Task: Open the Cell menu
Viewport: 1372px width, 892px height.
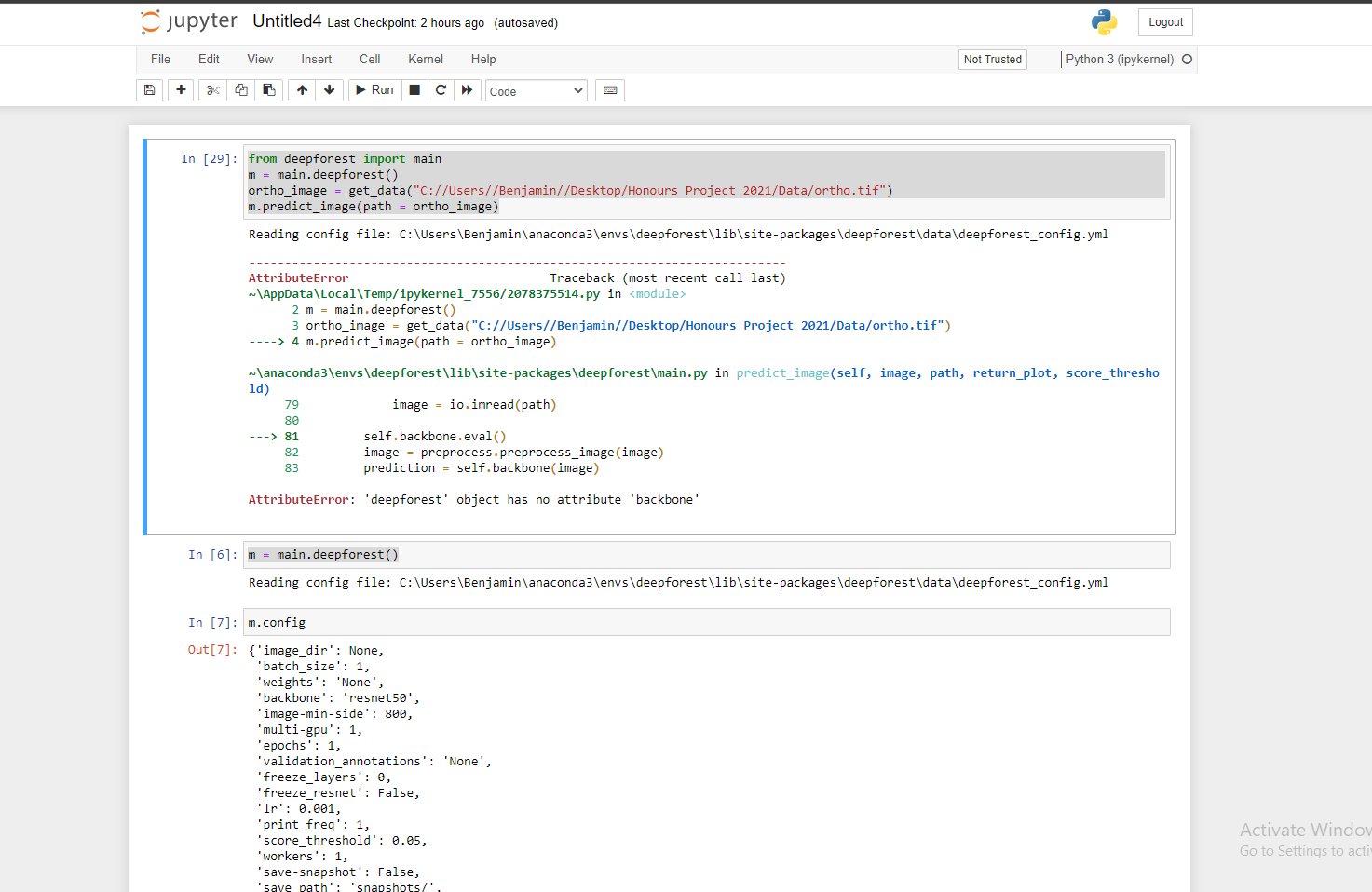Action: tap(369, 59)
